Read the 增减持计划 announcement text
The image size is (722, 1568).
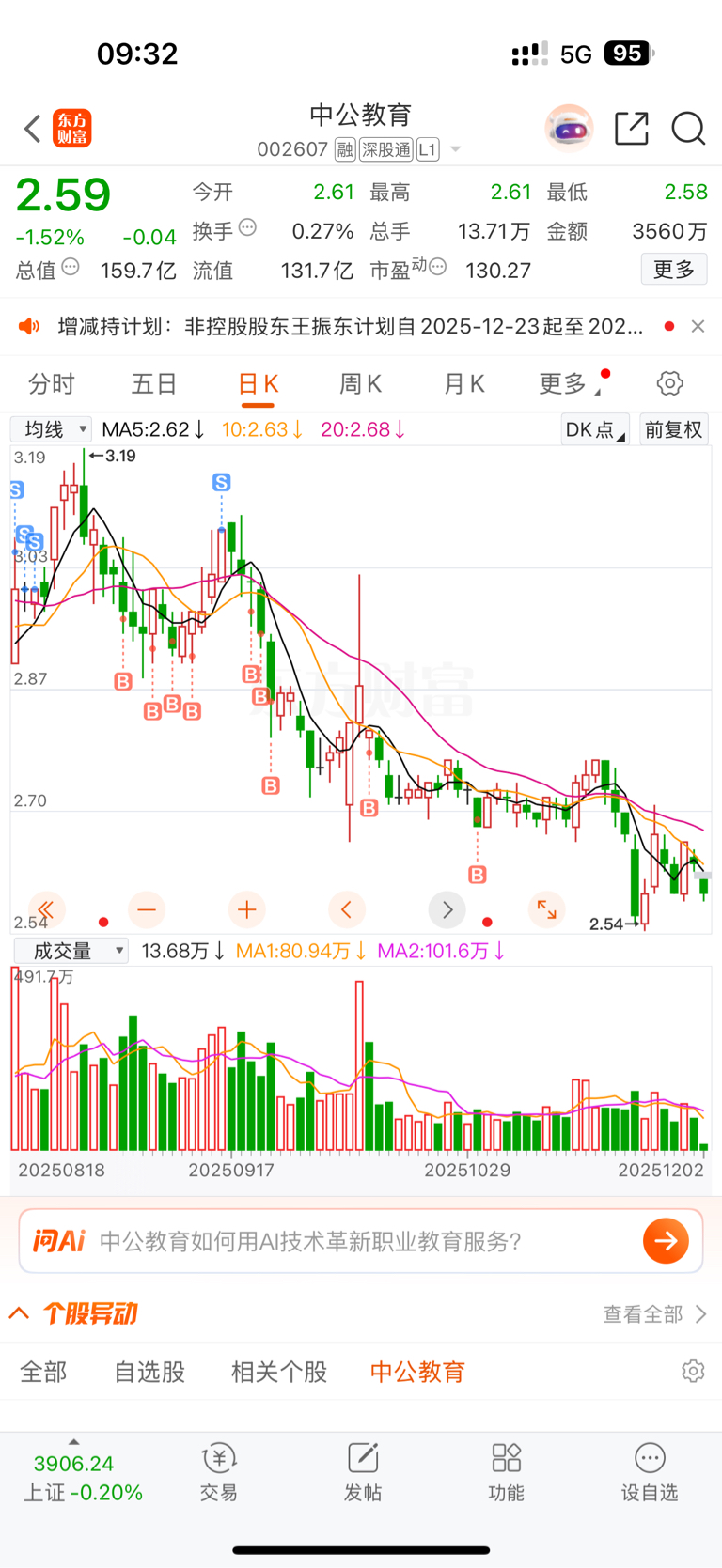(x=350, y=326)
